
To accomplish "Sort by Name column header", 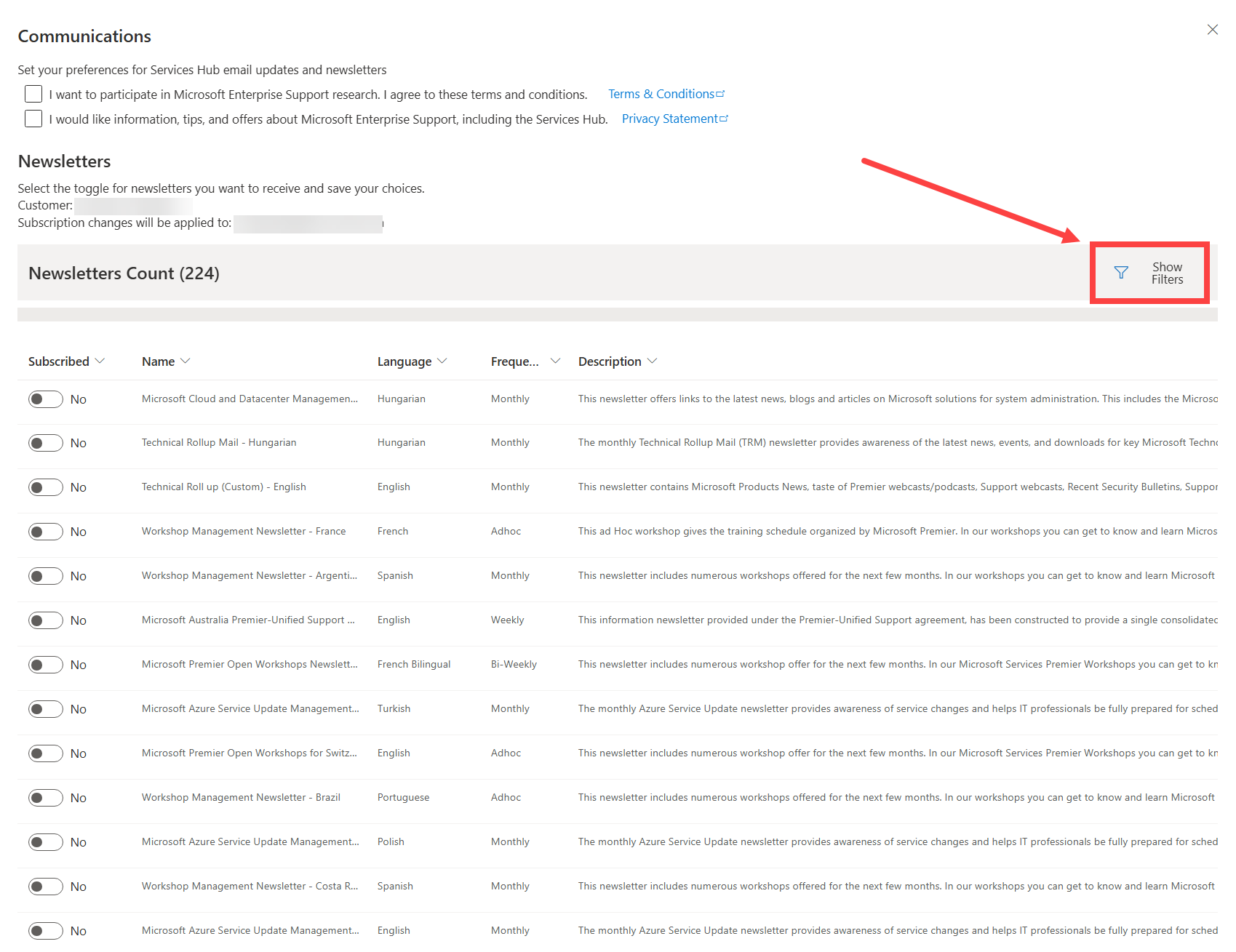I will (166, 361).
